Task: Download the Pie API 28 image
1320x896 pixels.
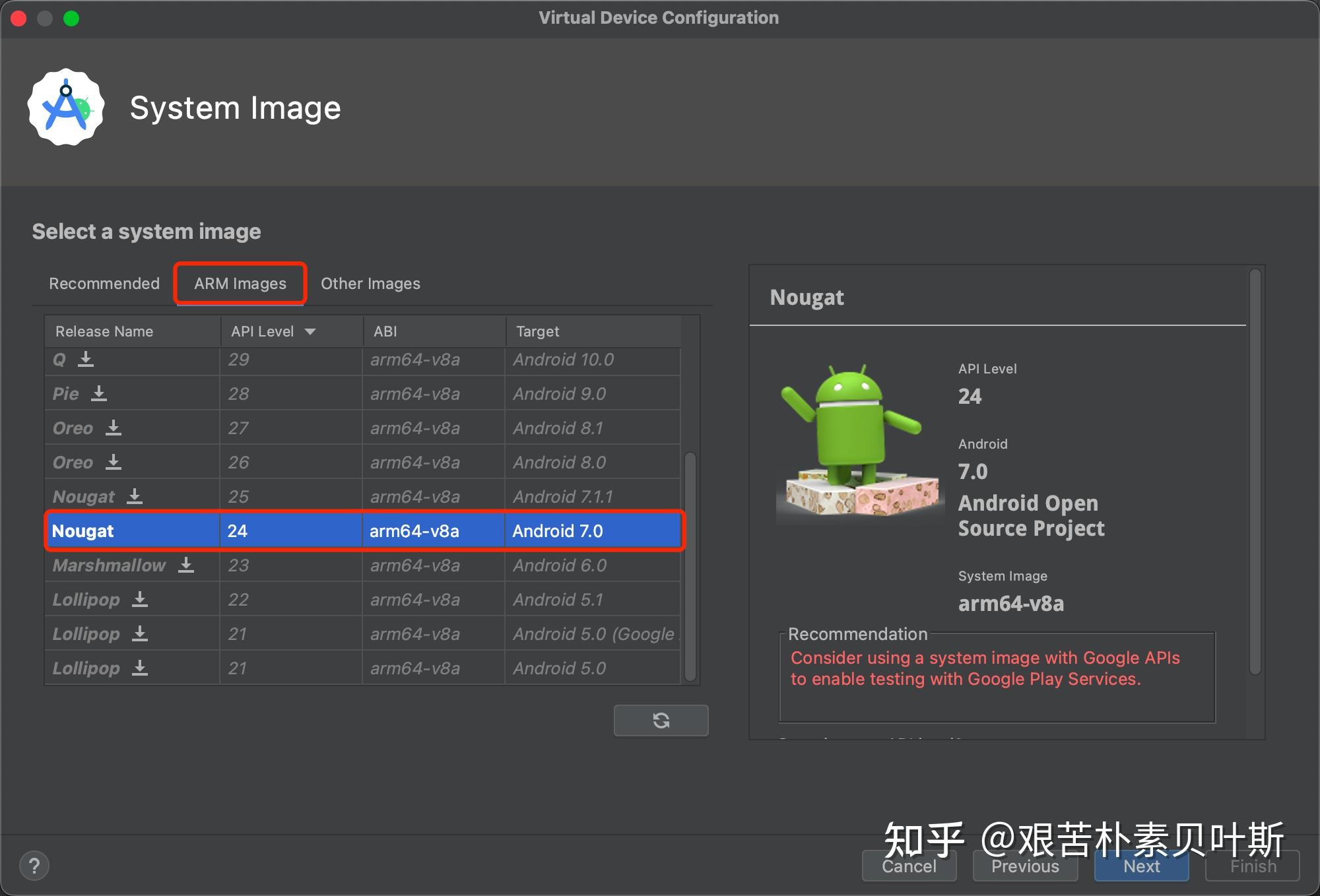Action: (99, 394)
